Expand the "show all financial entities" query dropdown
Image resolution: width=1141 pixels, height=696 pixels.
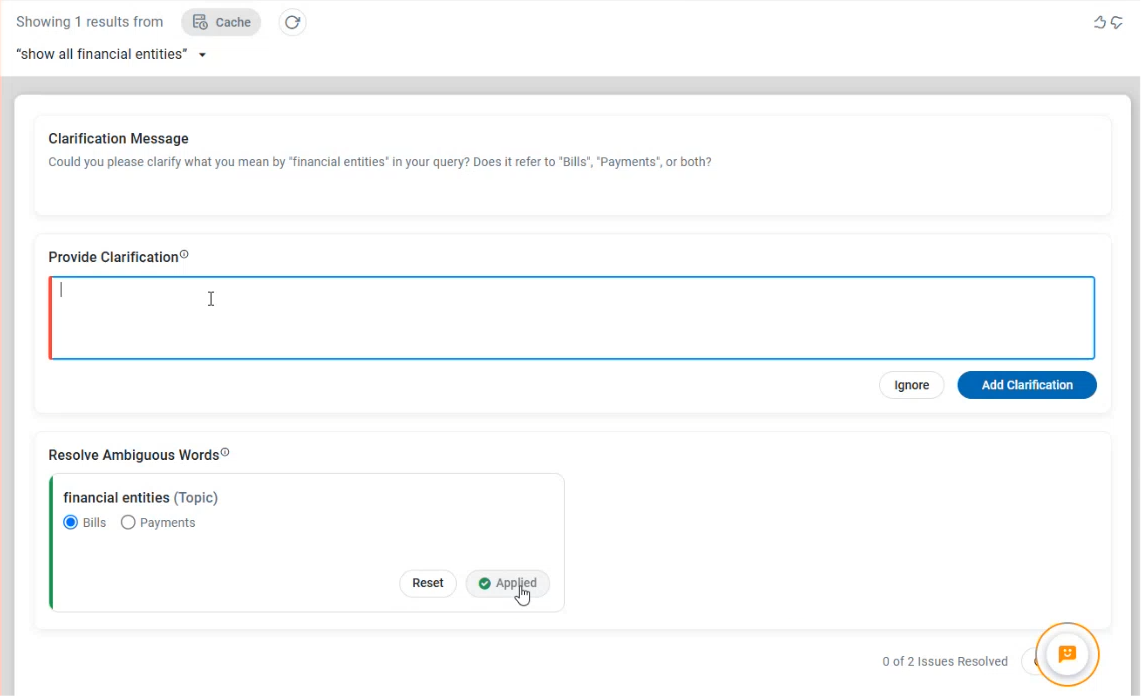(202, 55)
